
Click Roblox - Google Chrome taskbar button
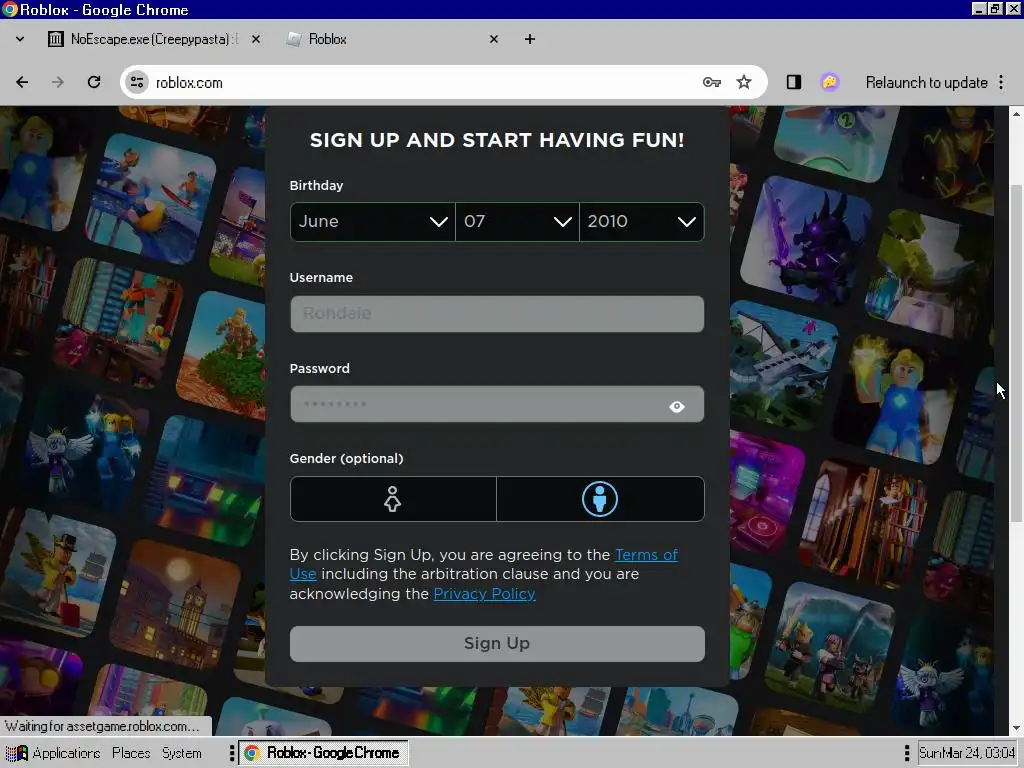[323, 753]
